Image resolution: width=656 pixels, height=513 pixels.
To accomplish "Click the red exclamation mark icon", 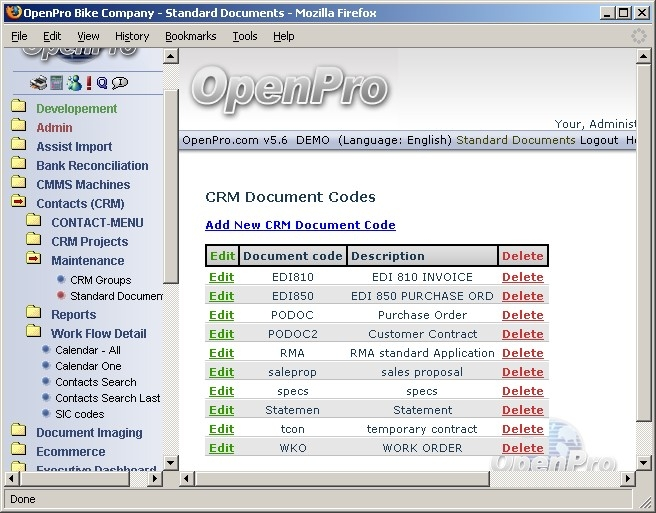I will coord(88,83).
